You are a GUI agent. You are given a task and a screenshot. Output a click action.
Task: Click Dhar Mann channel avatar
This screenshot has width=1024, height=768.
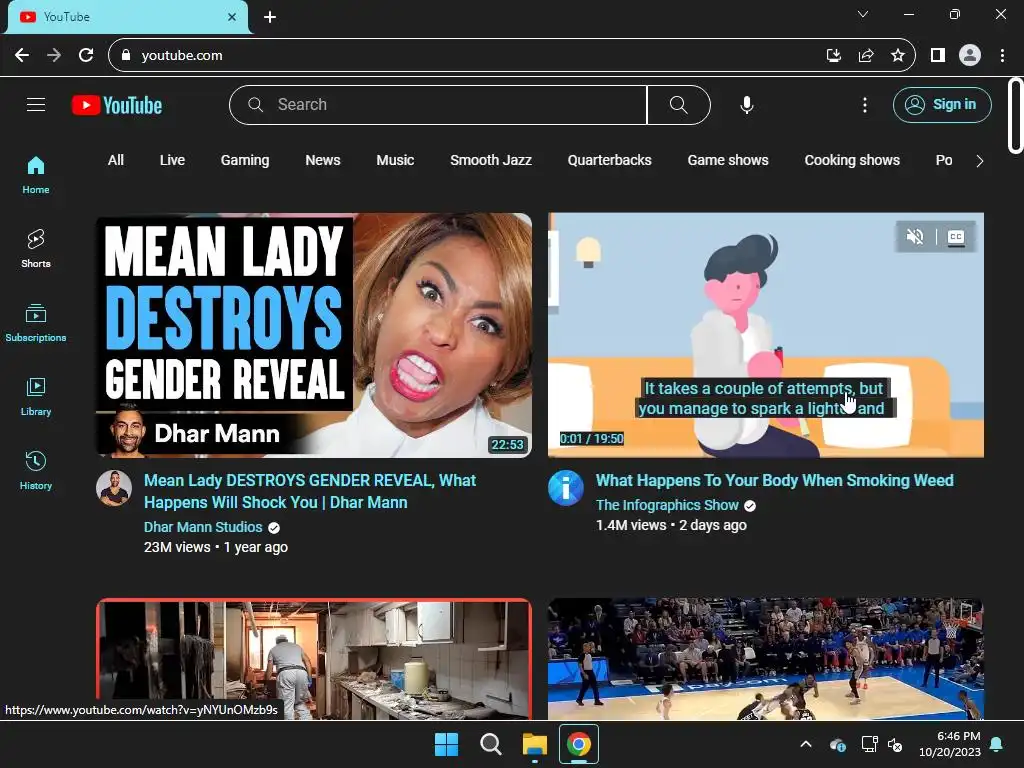point(114,488)
